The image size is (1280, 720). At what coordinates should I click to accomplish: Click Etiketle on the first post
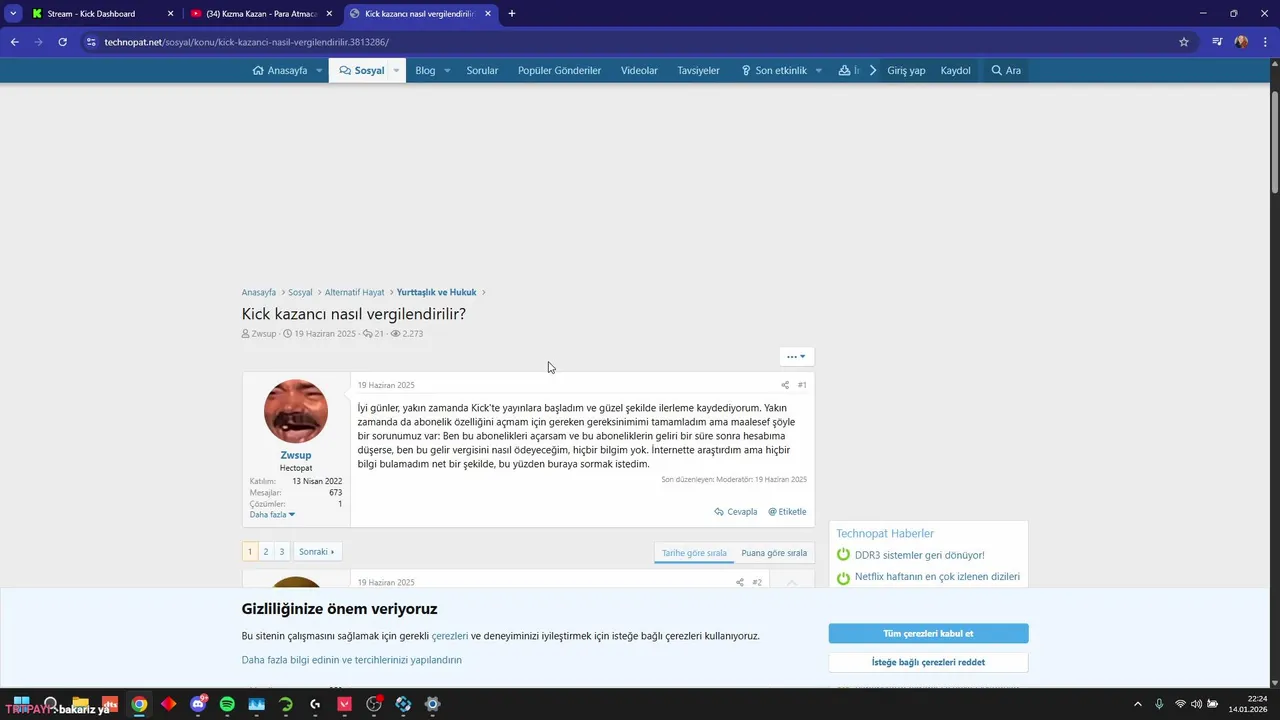click(787, 512)
